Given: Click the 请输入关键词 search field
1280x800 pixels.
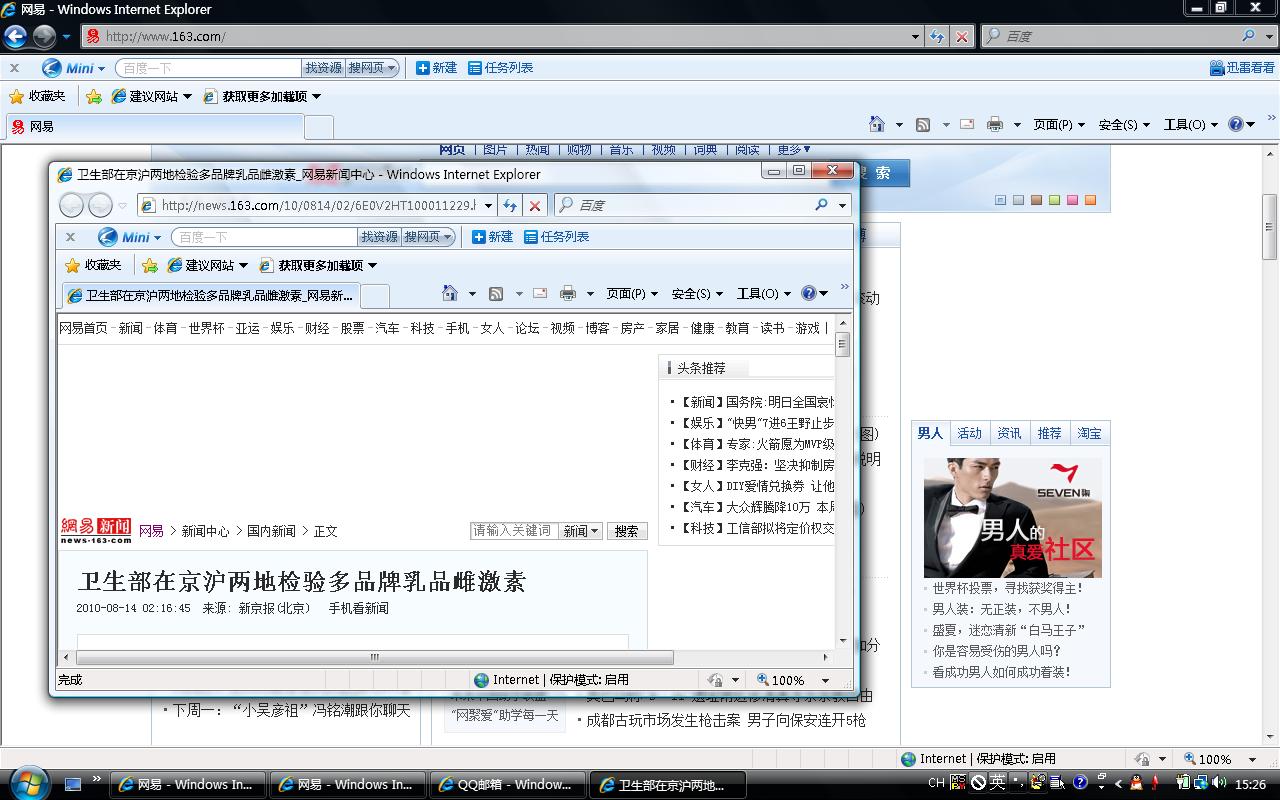Looking at the screenshot, I should coord(514,531).
